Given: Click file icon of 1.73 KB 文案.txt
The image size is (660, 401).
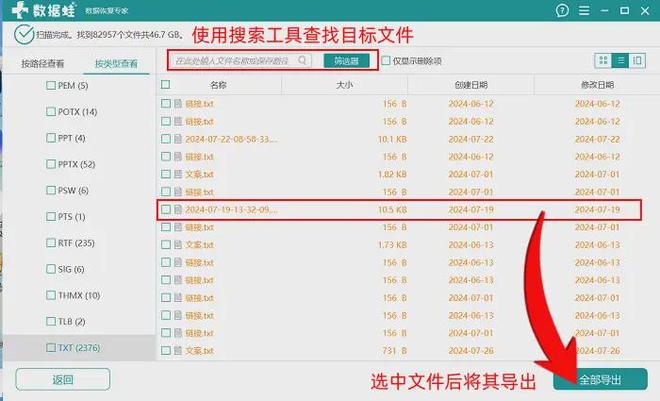Looking at the screenshot, I should coord(178,245).
